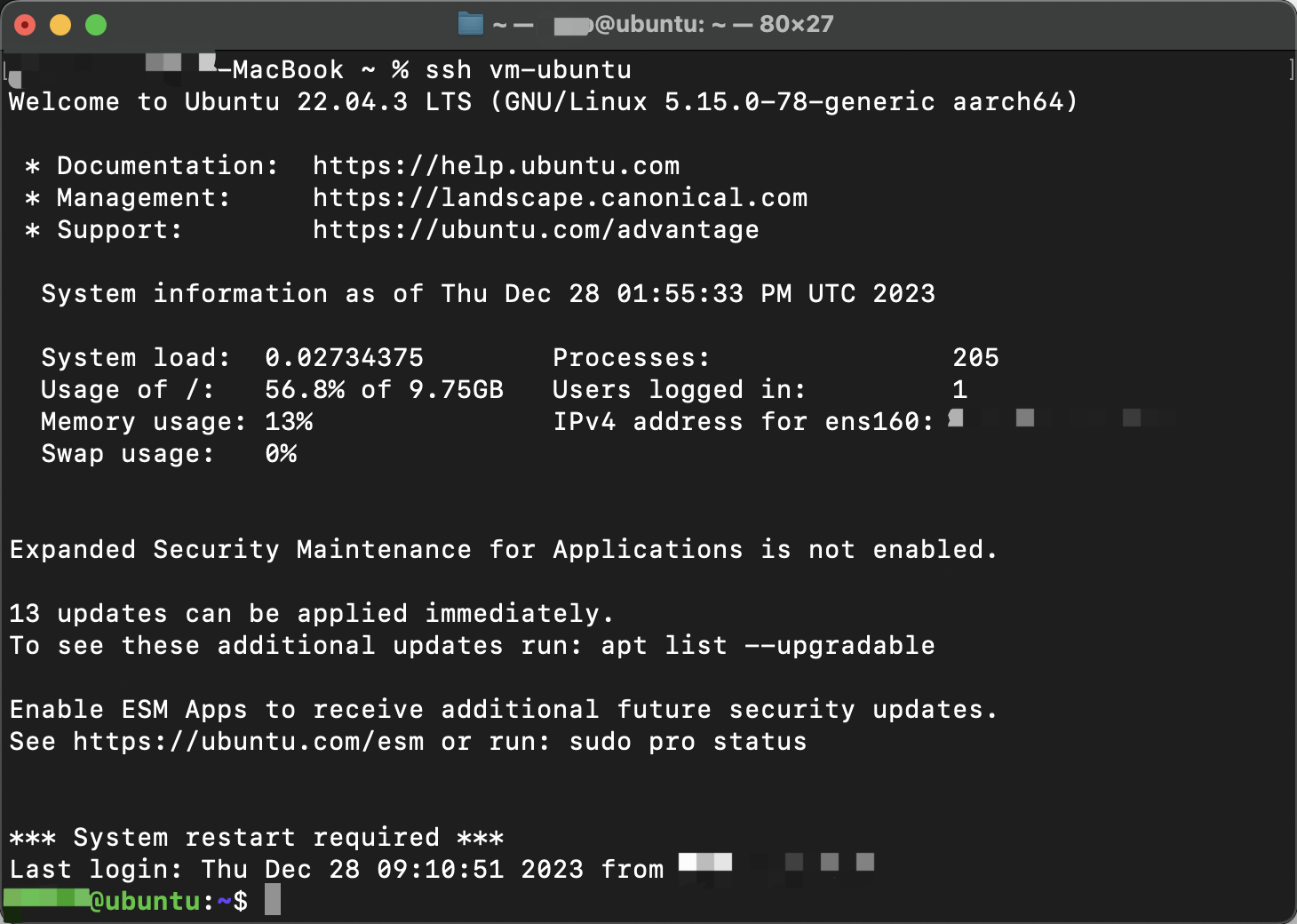Click the blinking terminal cursor block
The width and height of the screenshot is (1297, 924).
click(273, 899)
